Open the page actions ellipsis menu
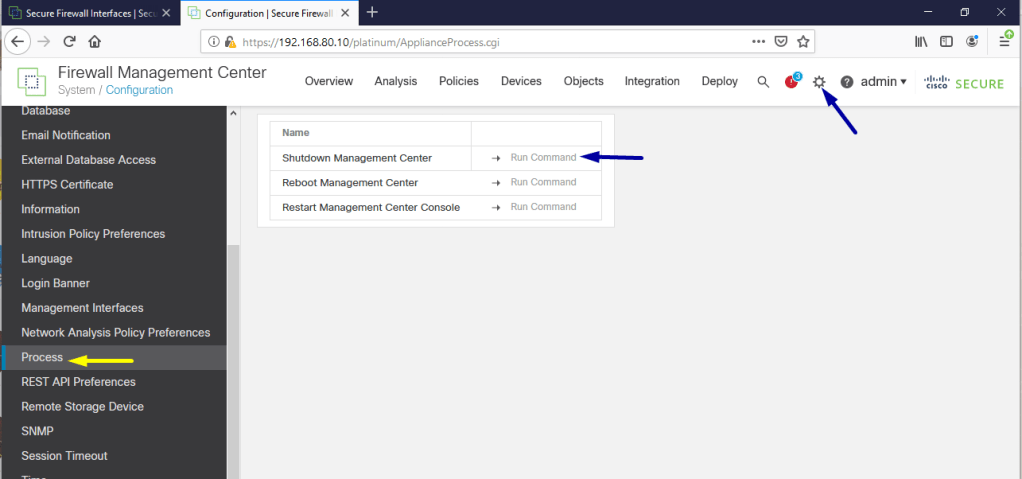1022x479 pixels. pos(758,42)
